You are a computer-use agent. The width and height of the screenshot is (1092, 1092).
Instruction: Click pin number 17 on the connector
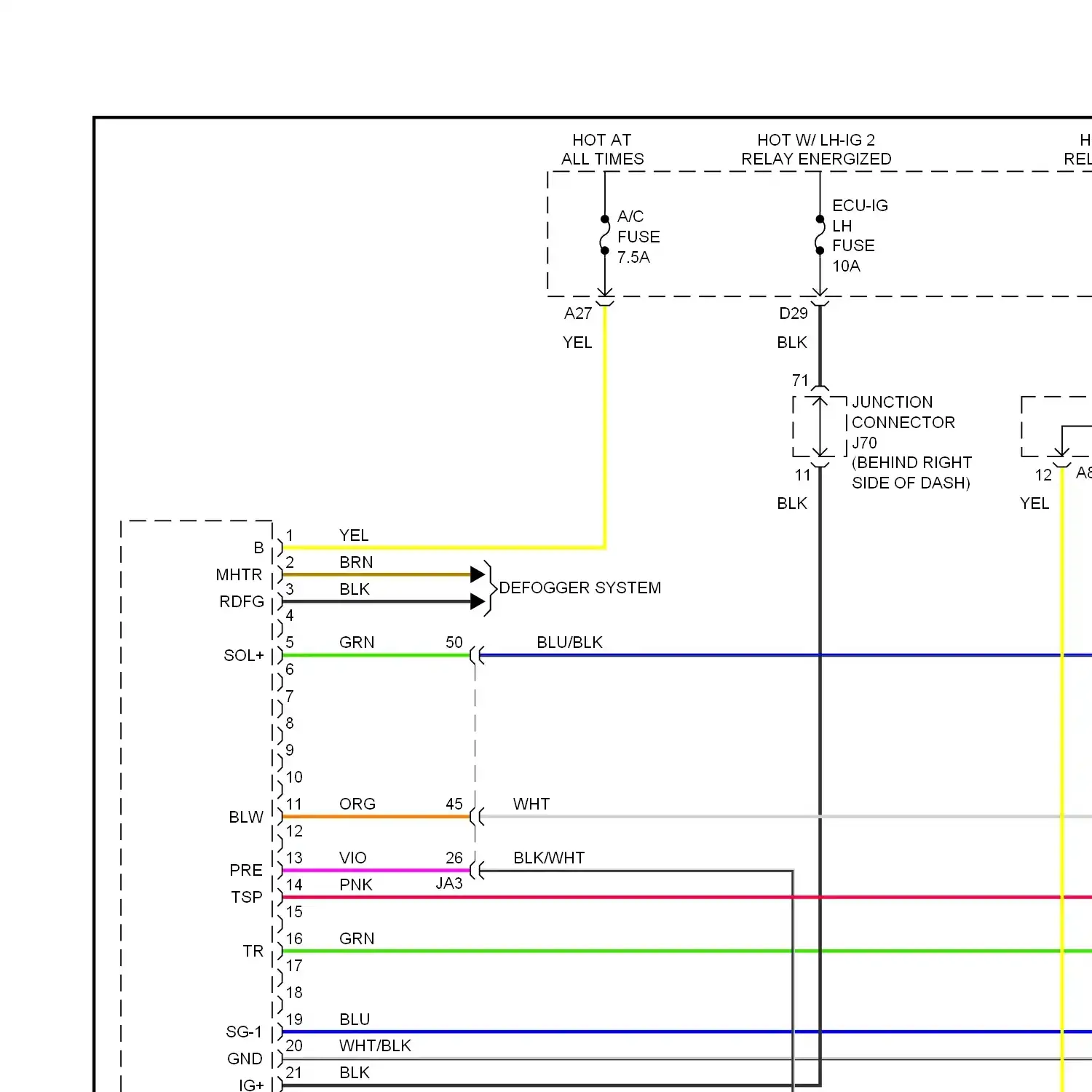point(294,965)
